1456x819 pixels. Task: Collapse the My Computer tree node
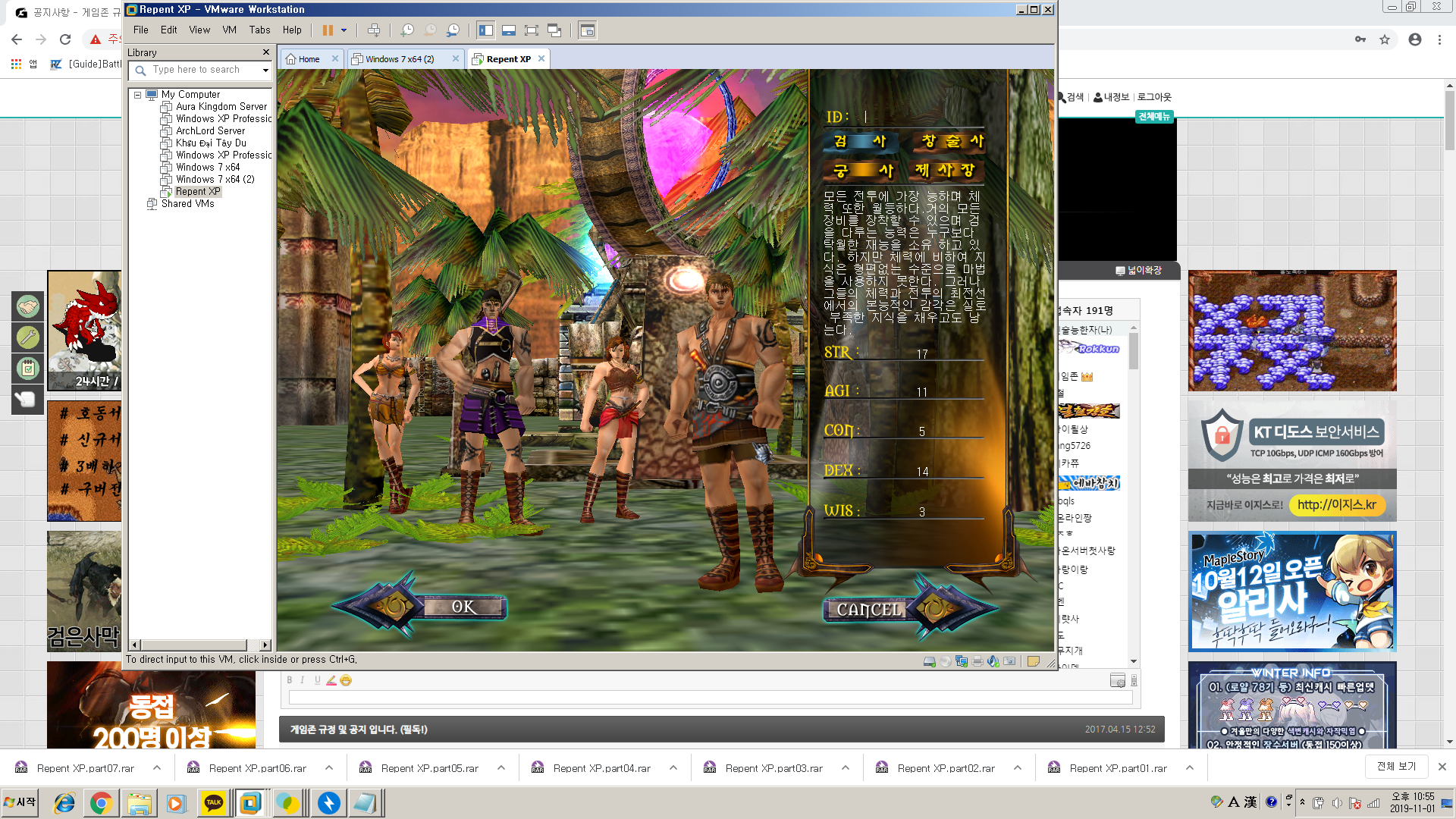tap(137, 95)
